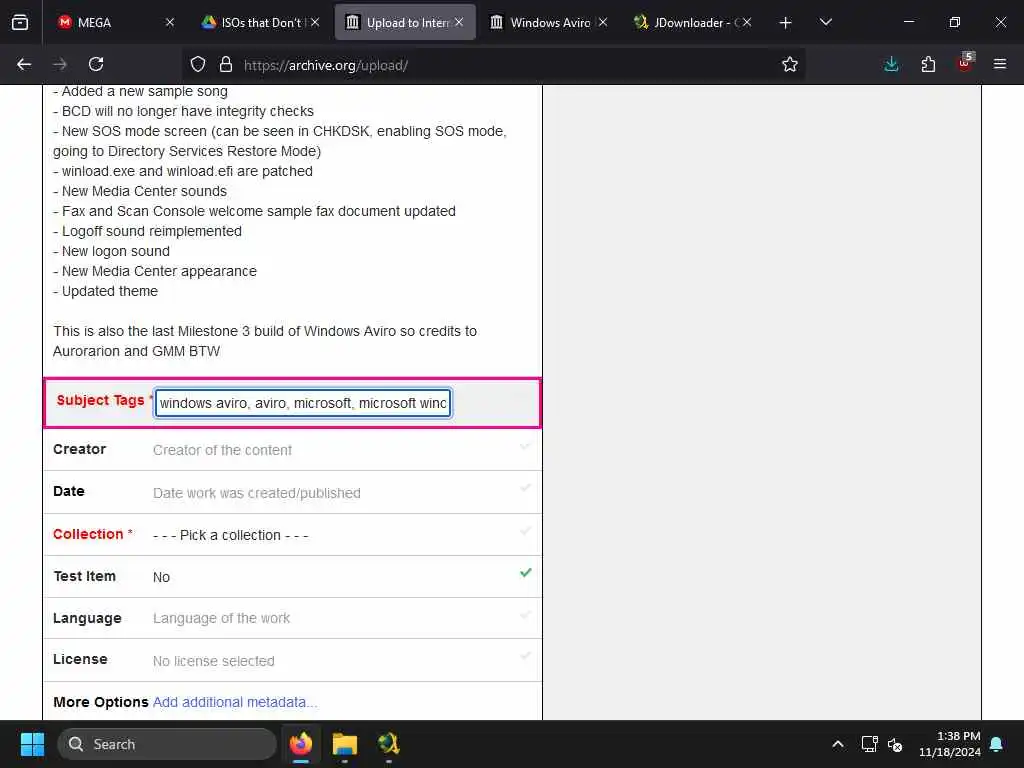Open the uBlock Origin extension icon

[x=965, y=63]
